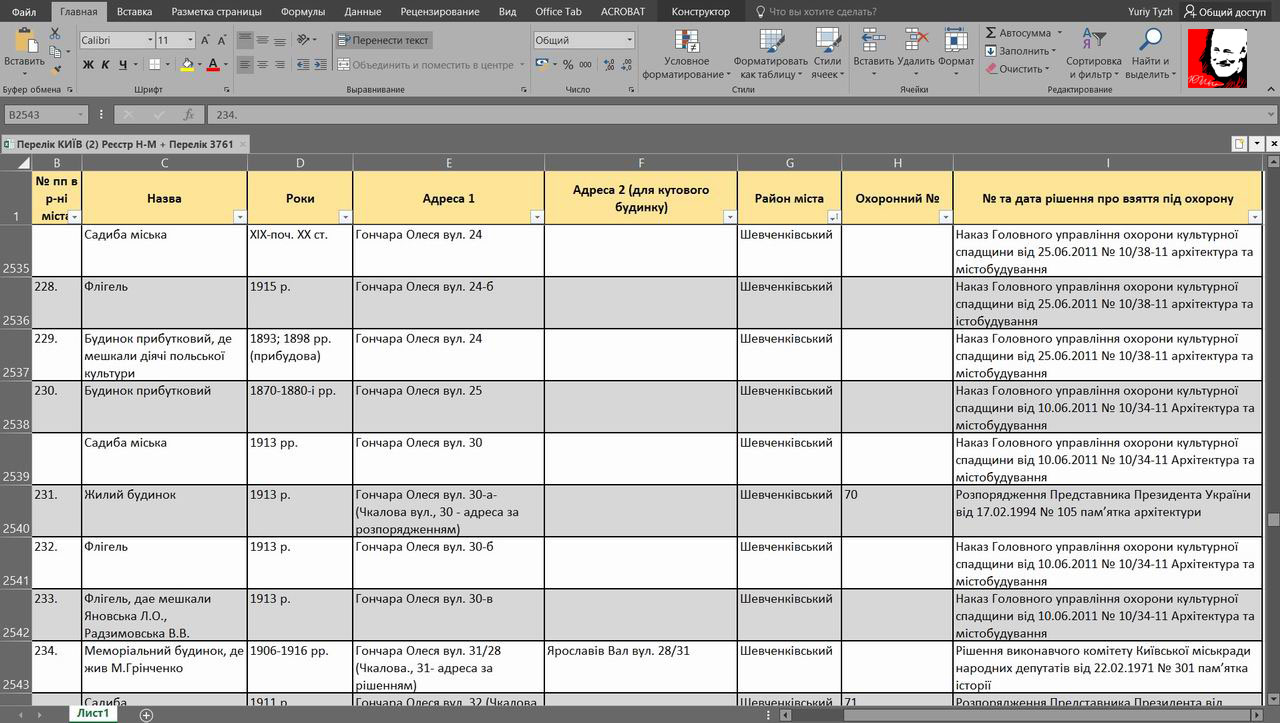
Task: Toggle italic К formatting
Action: coord(105,65)
